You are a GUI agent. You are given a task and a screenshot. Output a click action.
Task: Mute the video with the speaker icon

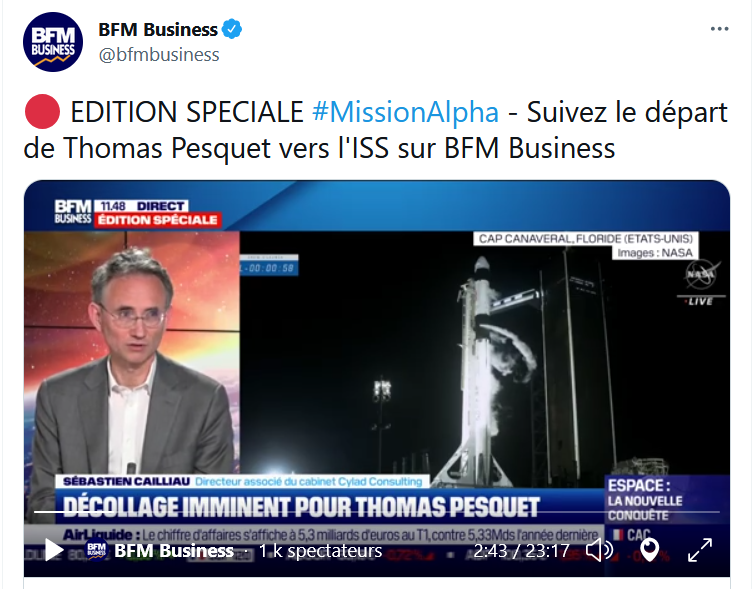click(599, 550)
